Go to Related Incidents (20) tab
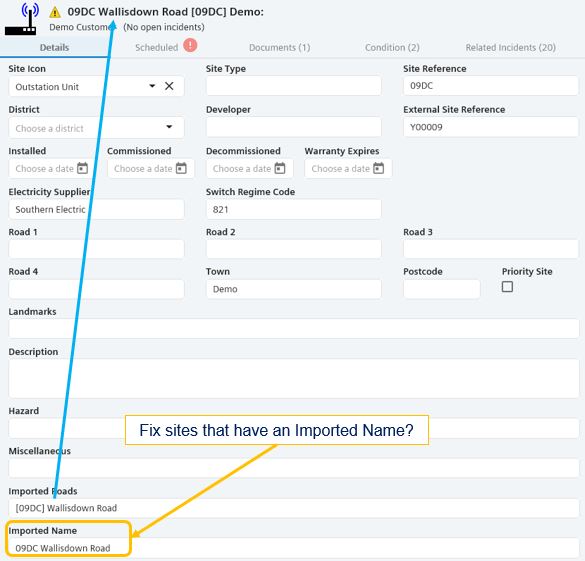The width and height of the screenshot is (585, 561). tap(510, 48)
